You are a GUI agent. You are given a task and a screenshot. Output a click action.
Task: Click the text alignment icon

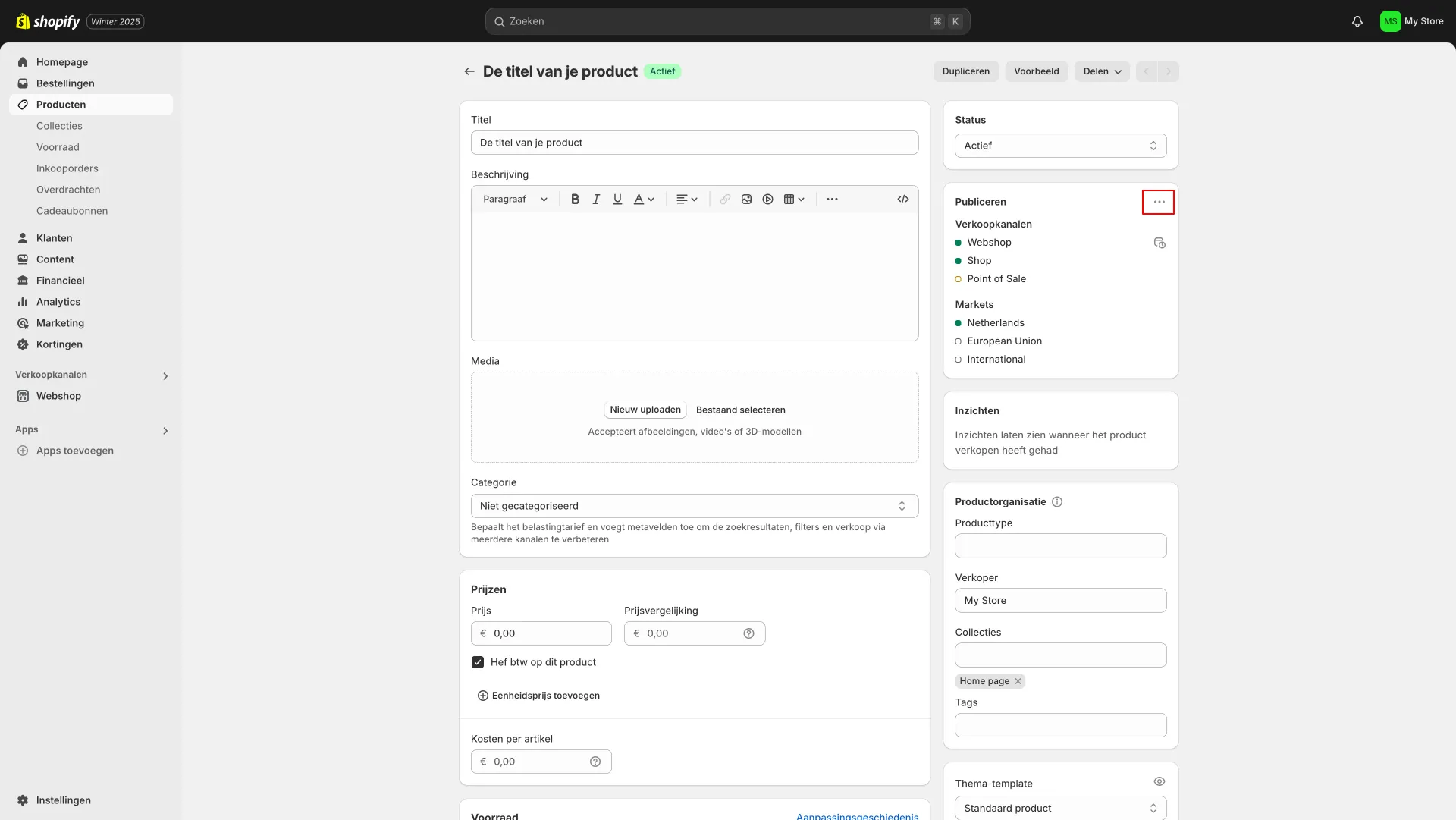coord(683,199)
